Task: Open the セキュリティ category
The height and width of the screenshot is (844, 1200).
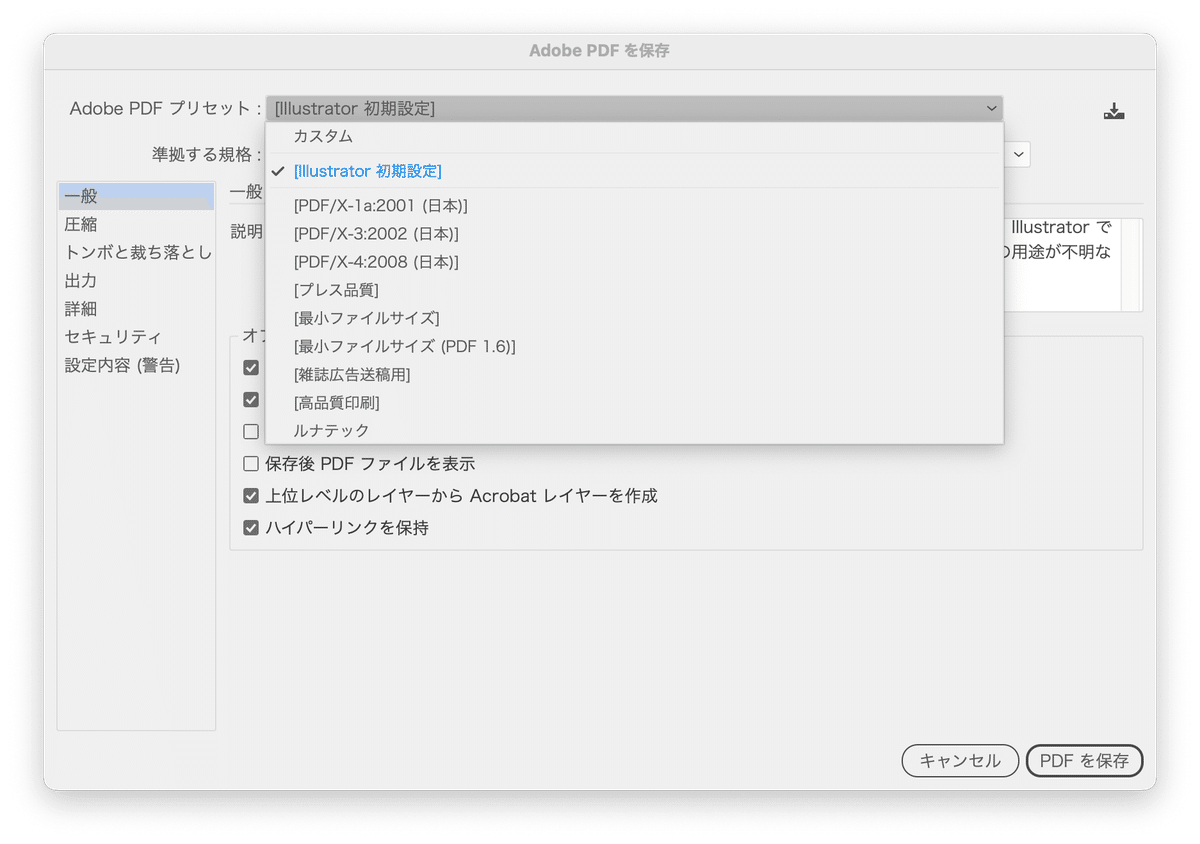Action: click(x=136, y=337)
